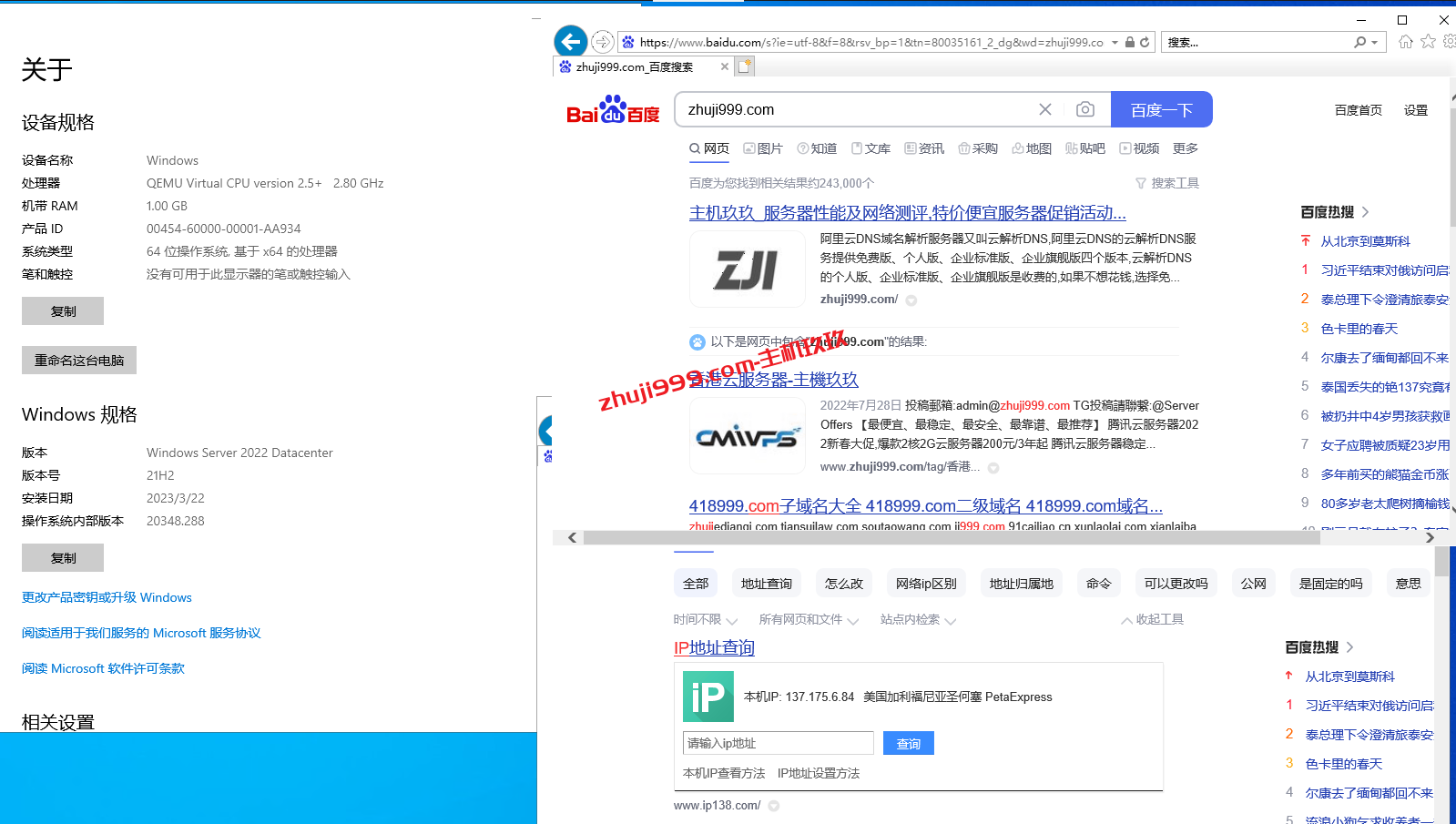Click the CMIVPS thumbnail image
The height and width of the screenshot is (824, 1456).
coord(747,436)
